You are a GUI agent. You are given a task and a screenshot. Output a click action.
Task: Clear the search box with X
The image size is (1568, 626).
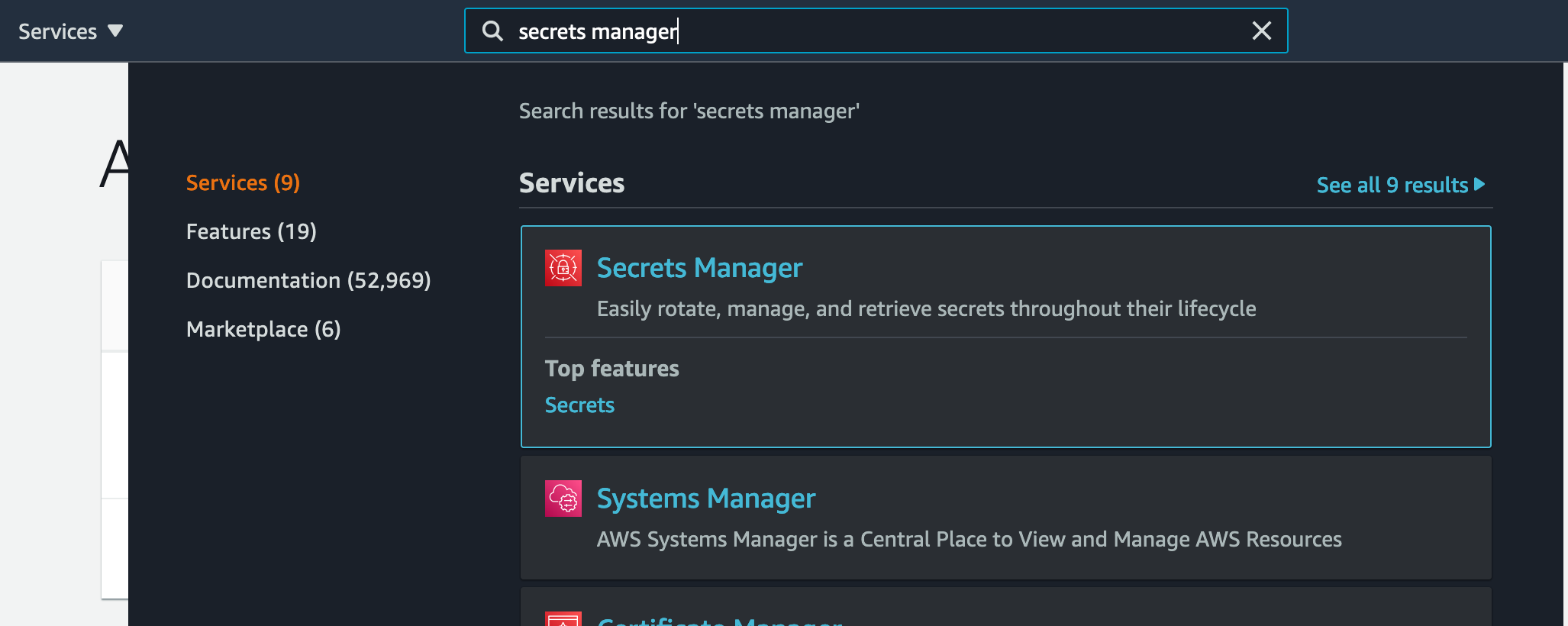click(1261, 31)
